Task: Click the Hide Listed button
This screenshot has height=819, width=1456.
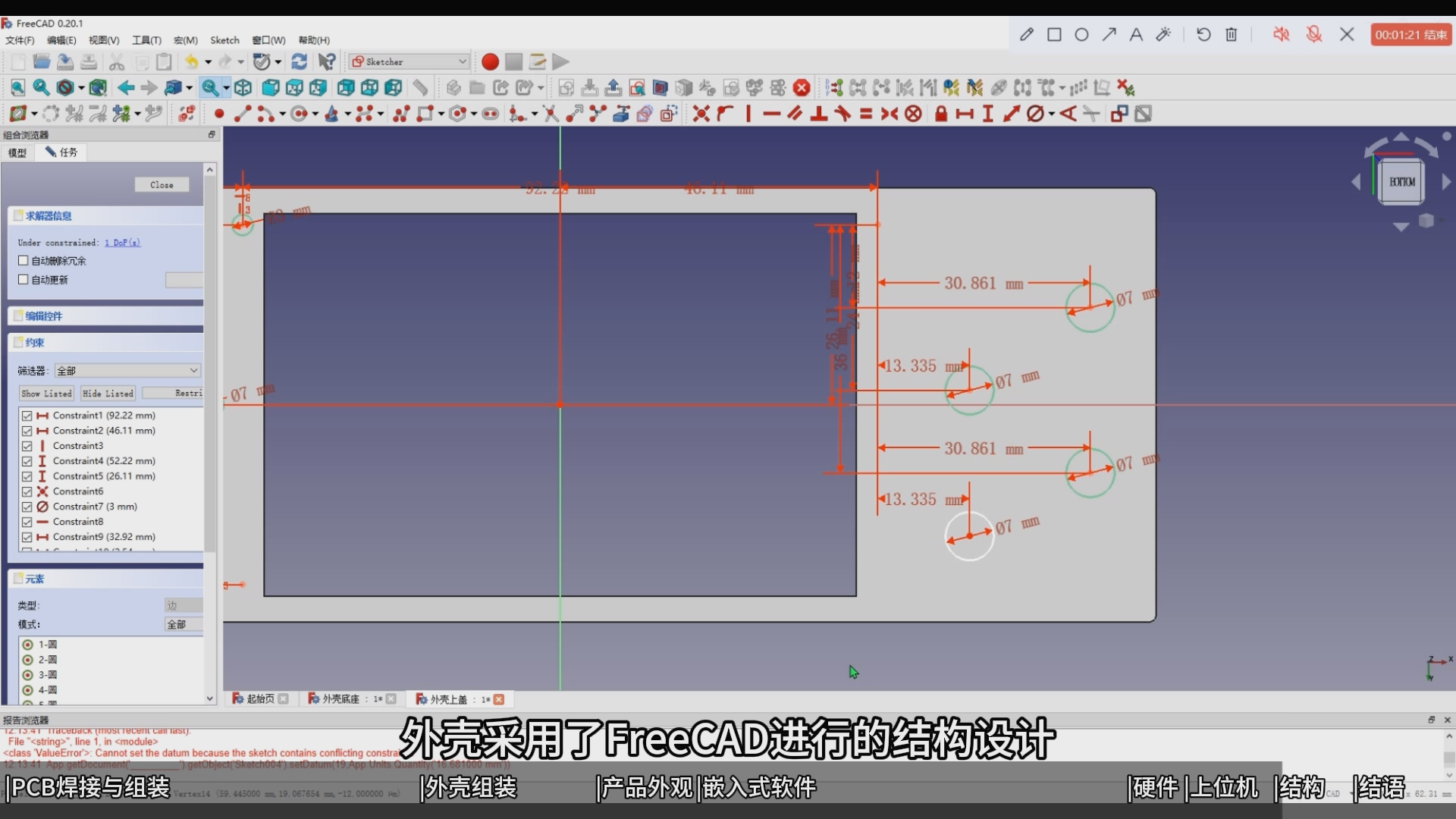Action: click(108, 394)
